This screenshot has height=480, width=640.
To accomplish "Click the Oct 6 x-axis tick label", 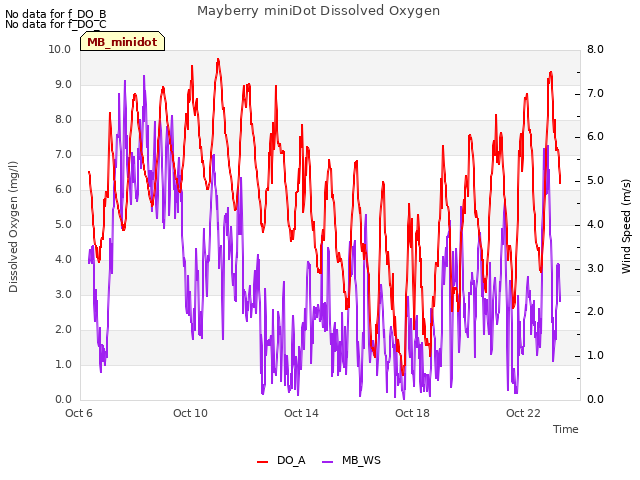I will click(x=79, y=413).
